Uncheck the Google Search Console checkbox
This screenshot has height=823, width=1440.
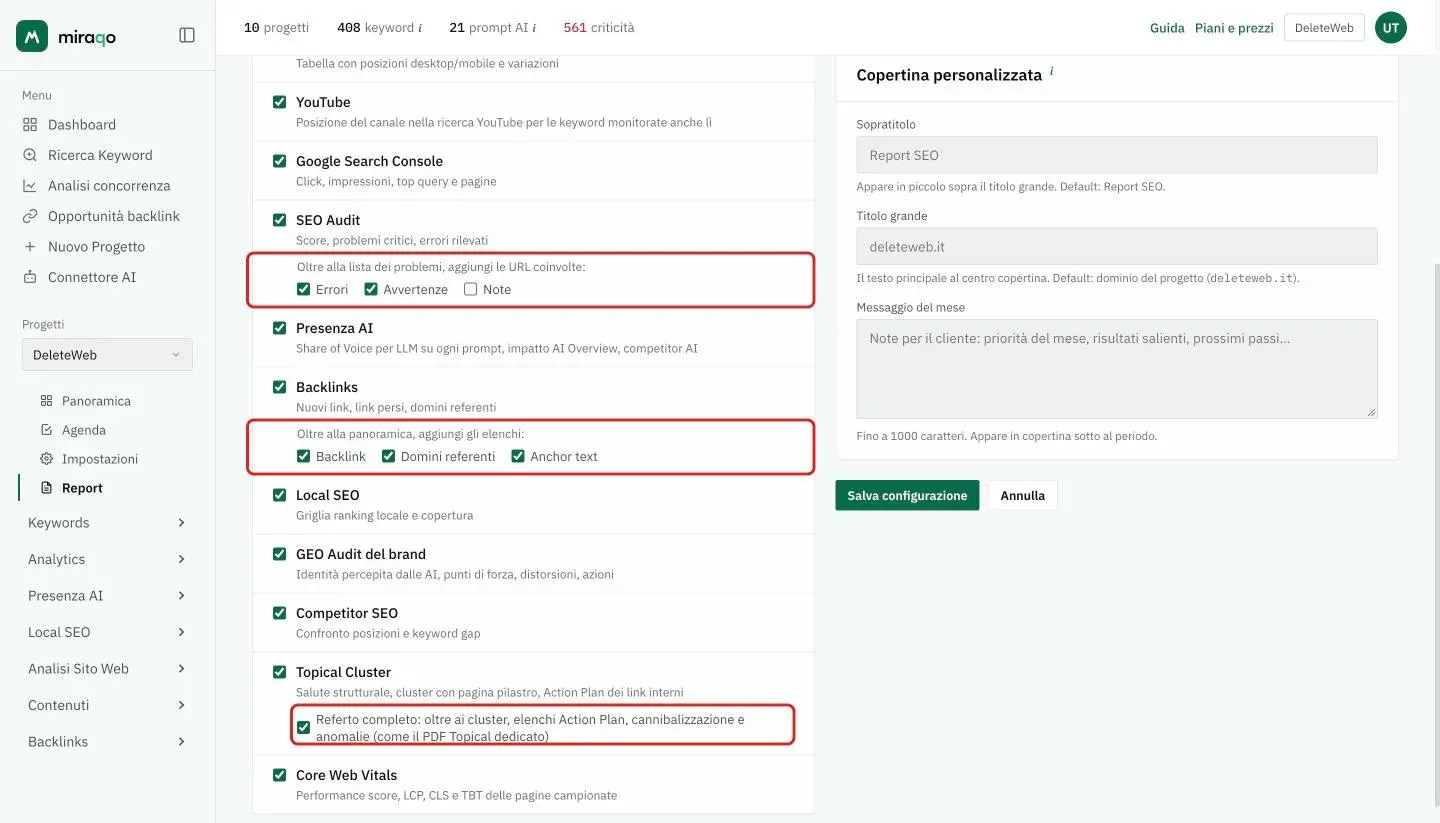(280, 161)
